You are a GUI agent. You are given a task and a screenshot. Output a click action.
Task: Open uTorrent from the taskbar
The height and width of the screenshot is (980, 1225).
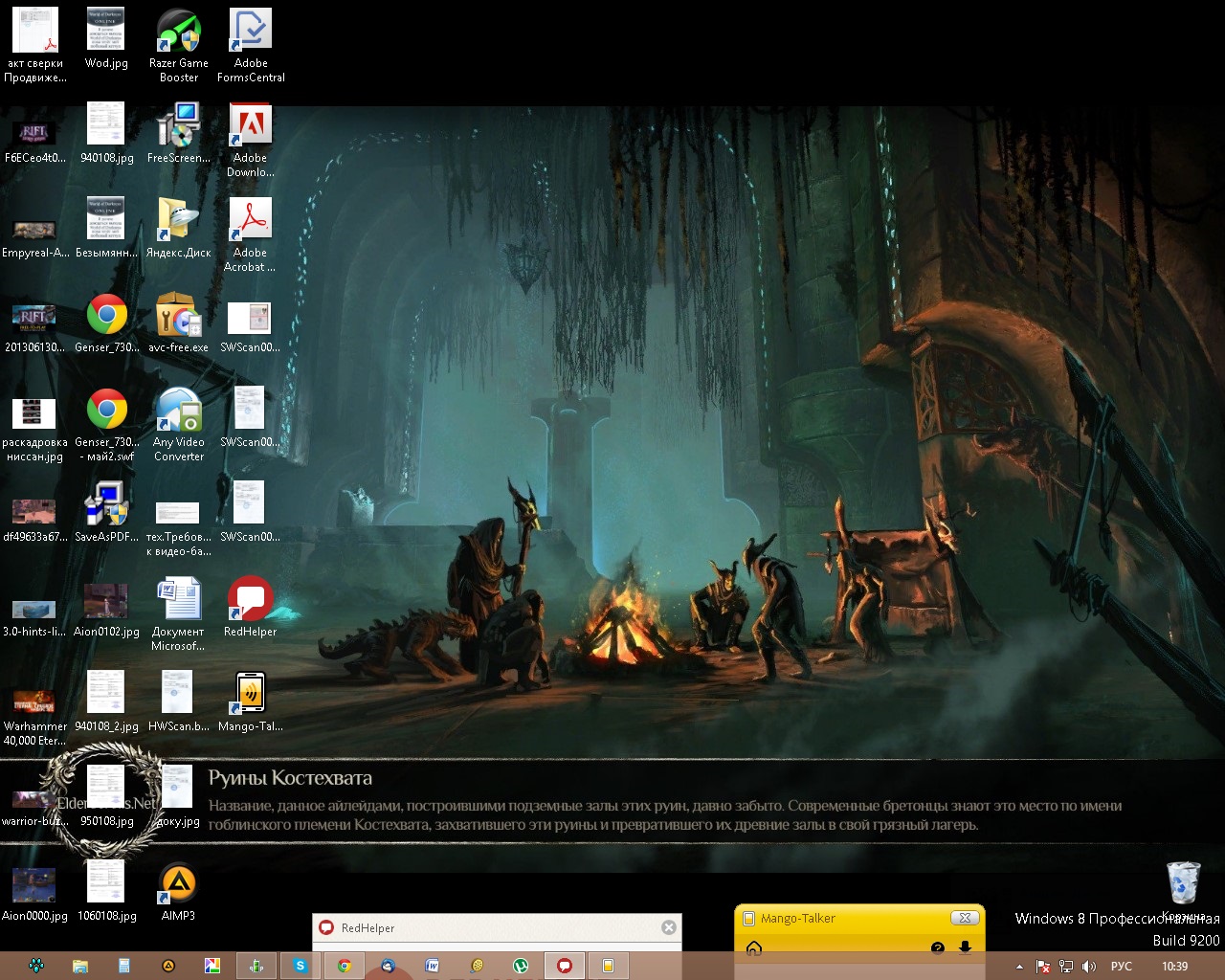pyautogui.click(x=520, y=966)
